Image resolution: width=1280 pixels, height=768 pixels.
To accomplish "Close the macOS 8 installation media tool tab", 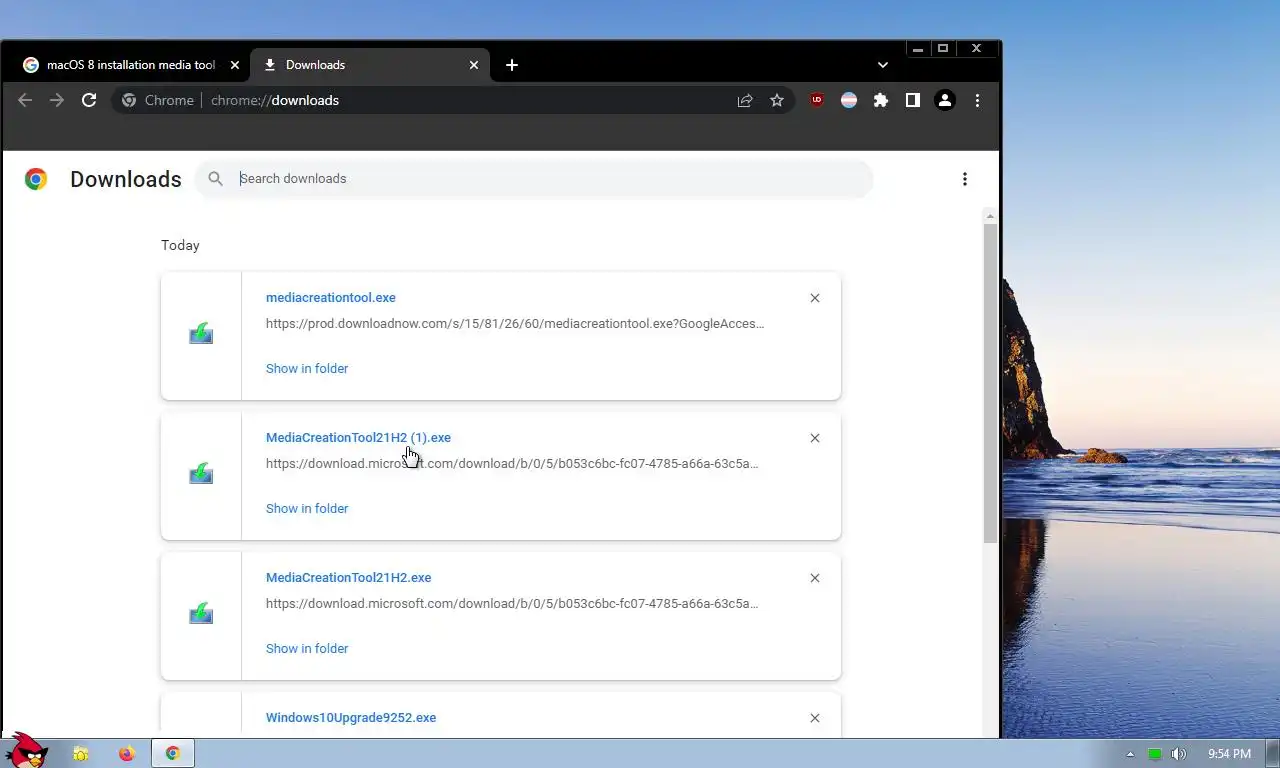I will pyautogui.click(x=235, y=65).
